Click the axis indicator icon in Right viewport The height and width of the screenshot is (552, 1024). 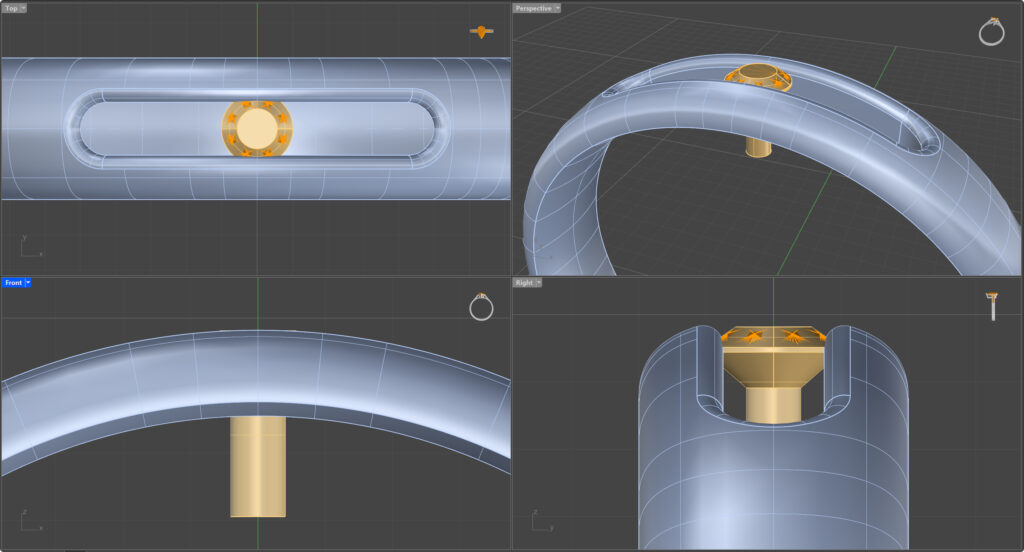click(541, 520)
